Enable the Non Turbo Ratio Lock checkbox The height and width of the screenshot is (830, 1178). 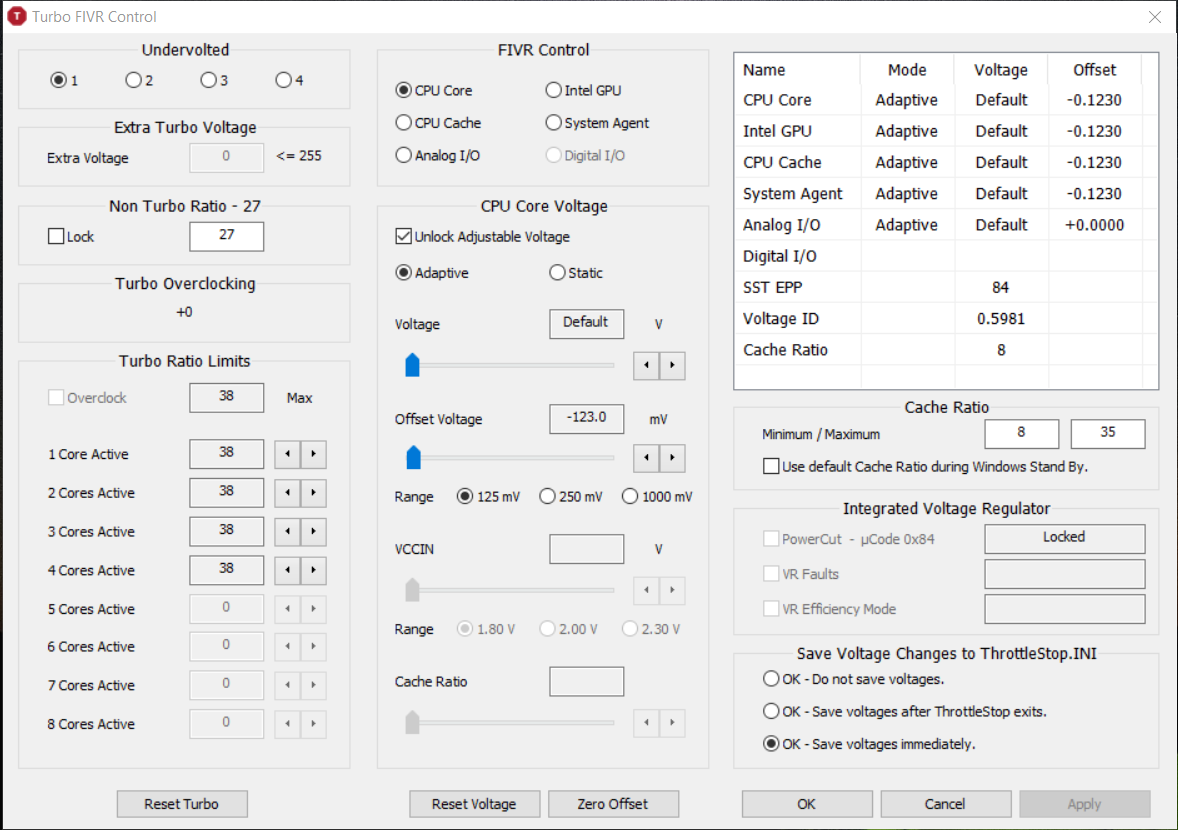point(56,237)
